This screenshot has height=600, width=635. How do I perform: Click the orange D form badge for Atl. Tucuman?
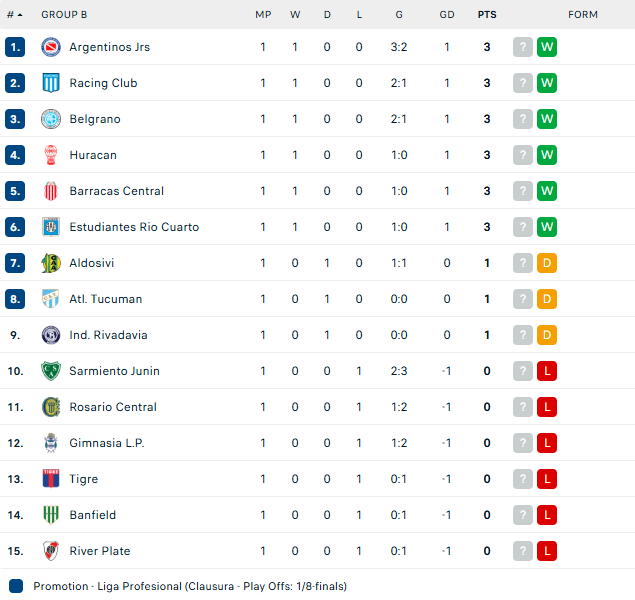(547, 299)
